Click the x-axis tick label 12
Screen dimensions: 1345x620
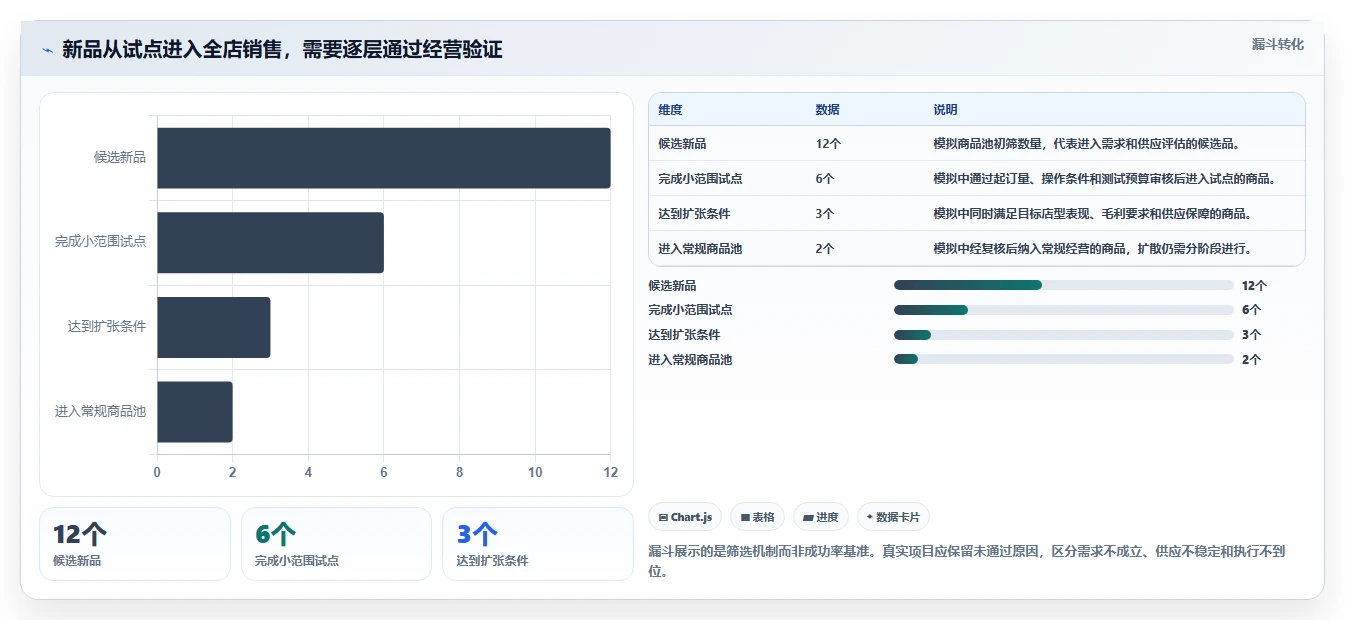pyautogui.click(x=610, y=473)
